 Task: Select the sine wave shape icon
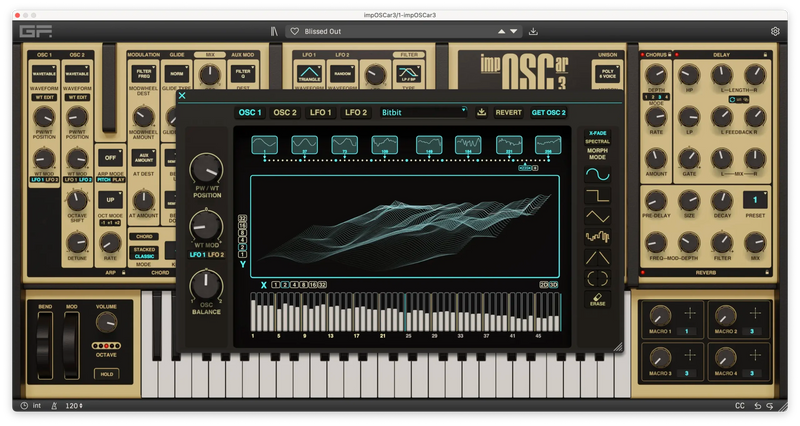click(x=598, y=176)
